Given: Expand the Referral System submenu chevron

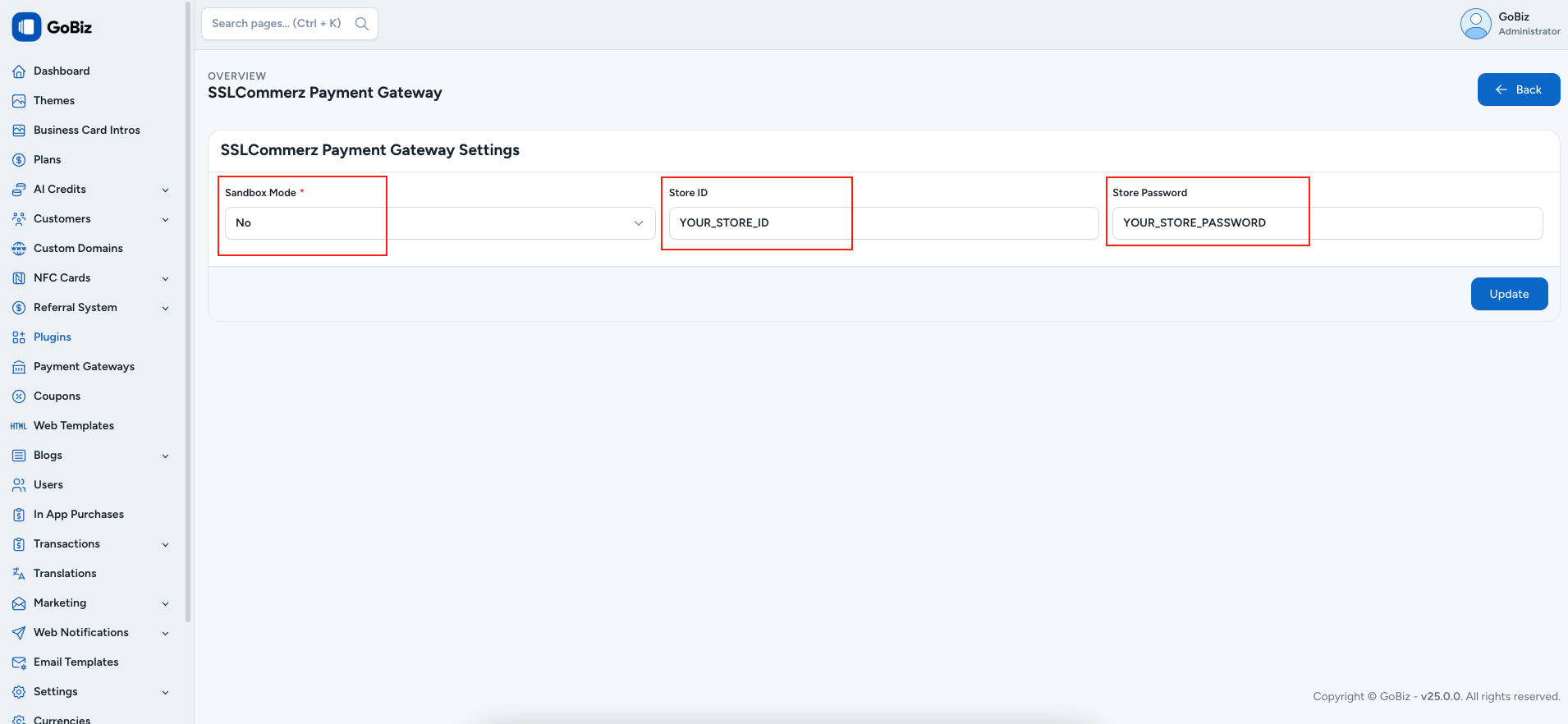Looking at the screenshot, I should 165,309.
